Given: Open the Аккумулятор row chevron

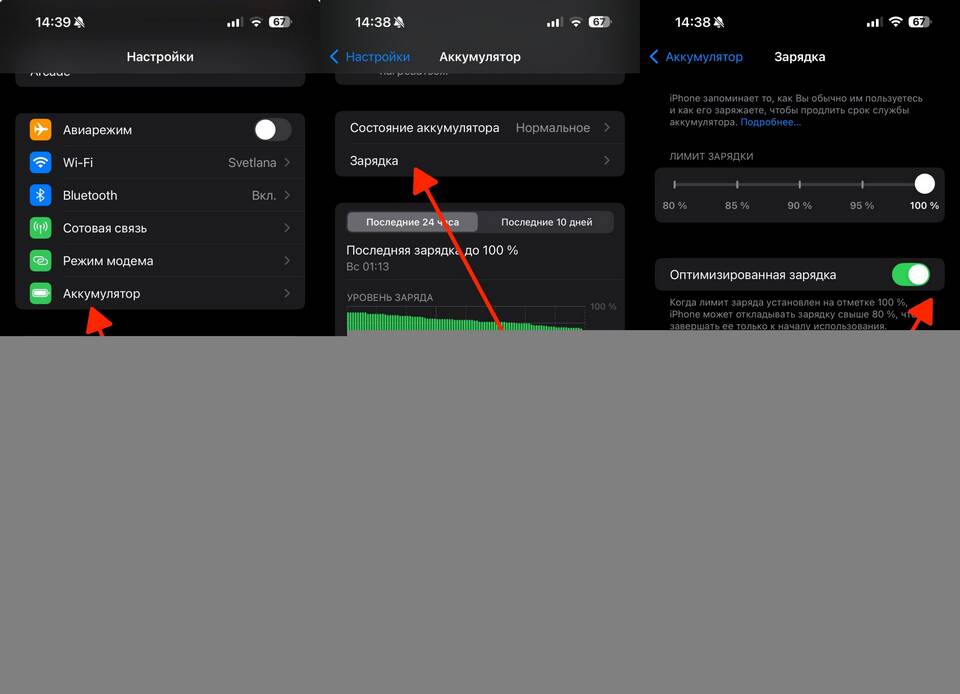Looking at the screenshot, I should tap(287, 293).
